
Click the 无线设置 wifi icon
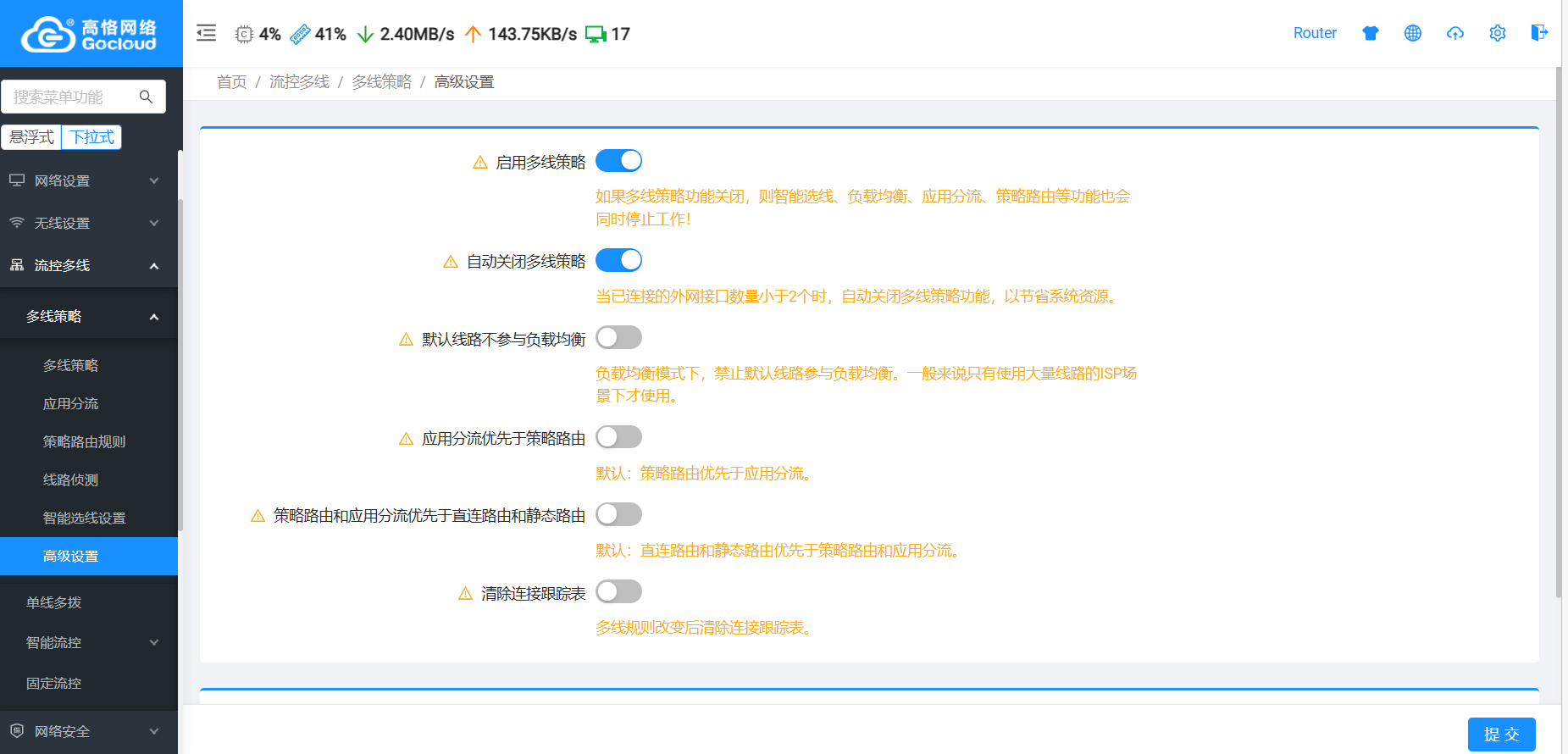tap(17, 223)
